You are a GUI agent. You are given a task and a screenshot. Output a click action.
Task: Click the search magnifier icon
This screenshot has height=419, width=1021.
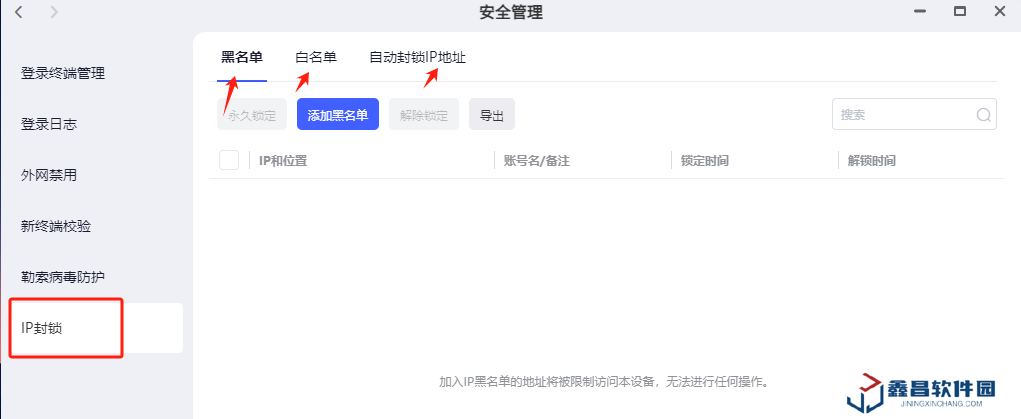click(984, 115)
